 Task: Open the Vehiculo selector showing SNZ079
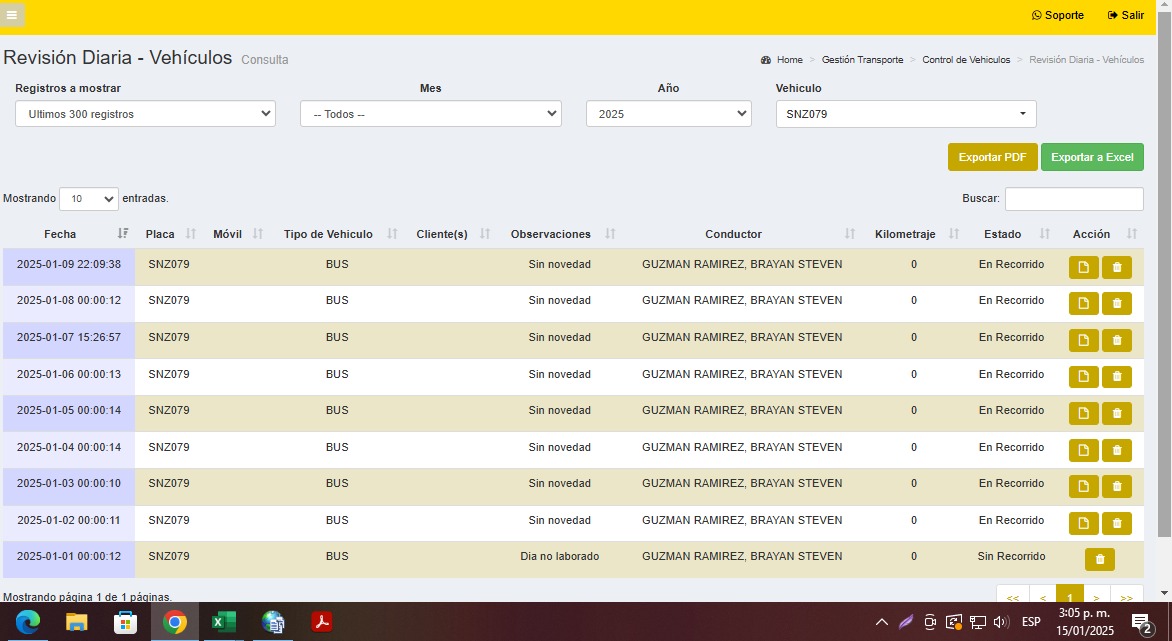pos(905,114)
